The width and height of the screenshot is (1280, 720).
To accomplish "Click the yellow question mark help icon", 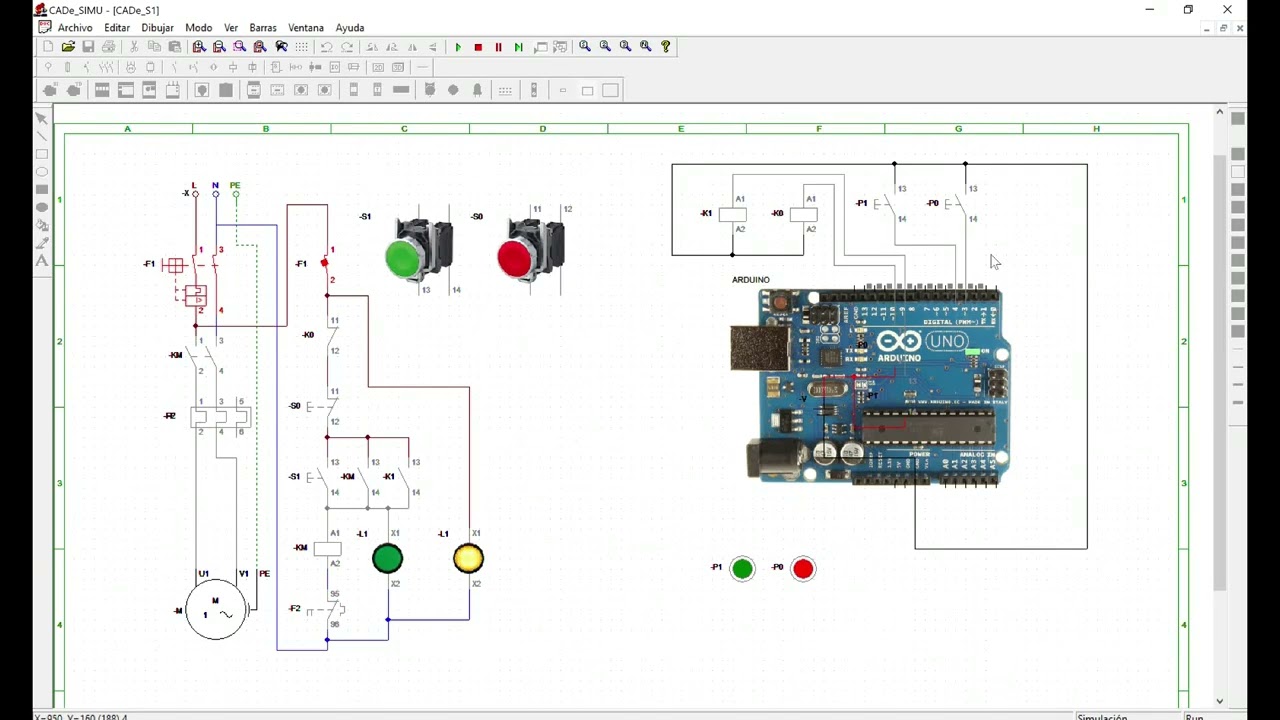I will 666,47.
